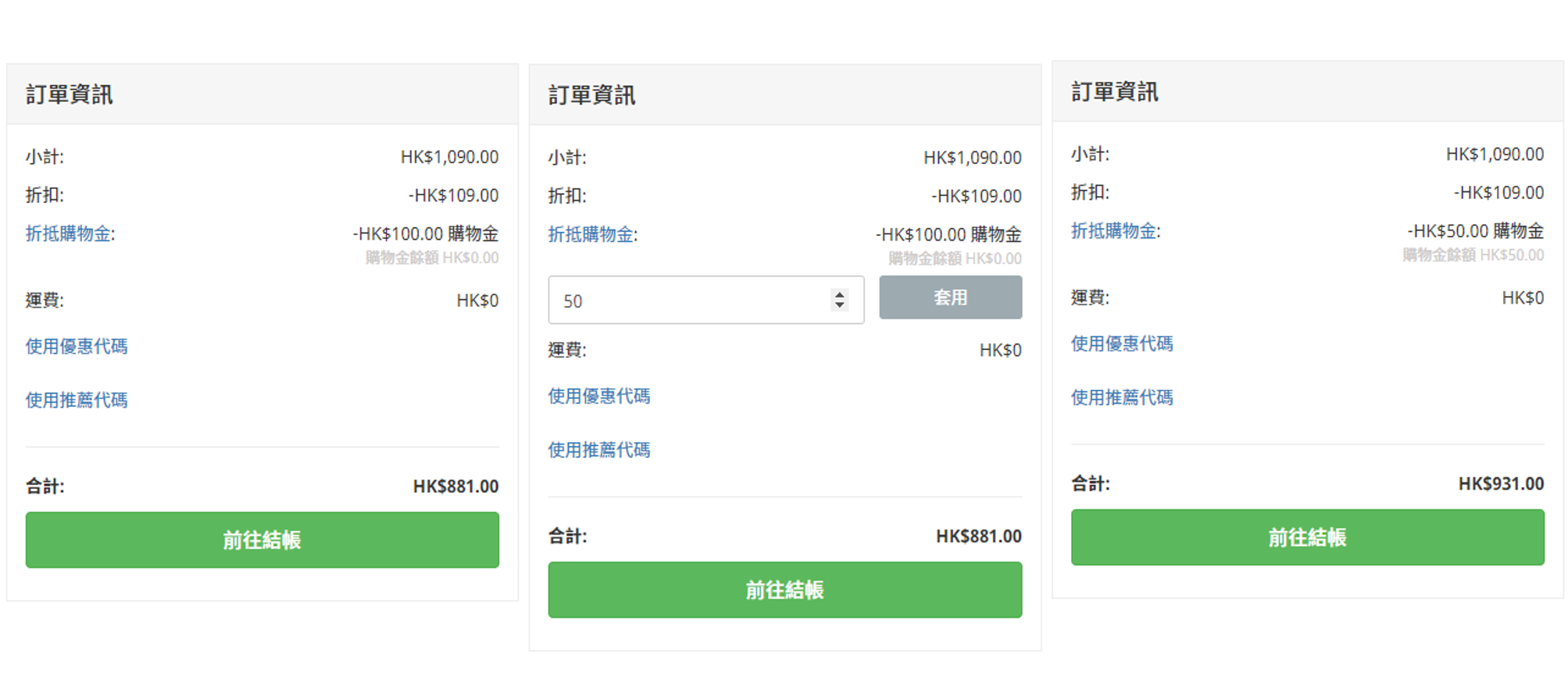This screenshot has height=699, width=1568.
Task: Open 折抵購物金 in the right order panel
Action: coord(1115,231)
